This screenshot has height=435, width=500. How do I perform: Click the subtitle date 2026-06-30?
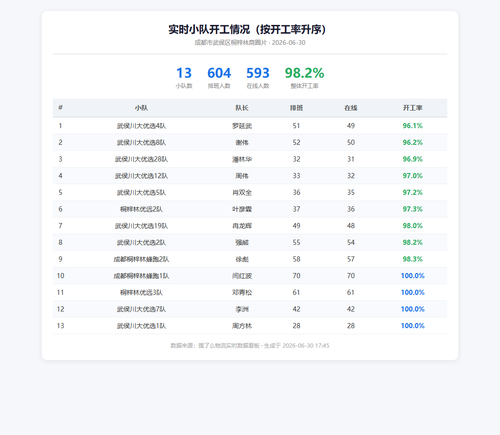point(288,43)
